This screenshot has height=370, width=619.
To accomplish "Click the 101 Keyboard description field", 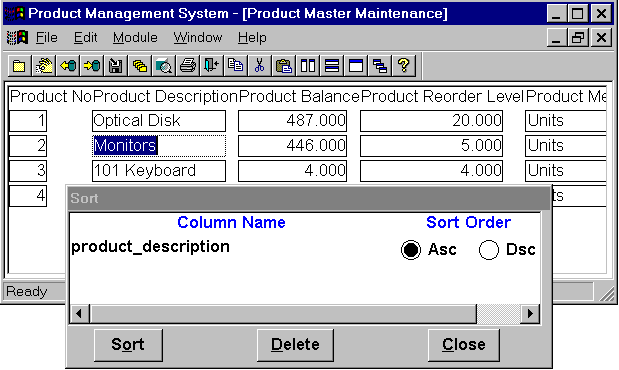I will click(x=159, y=171).
